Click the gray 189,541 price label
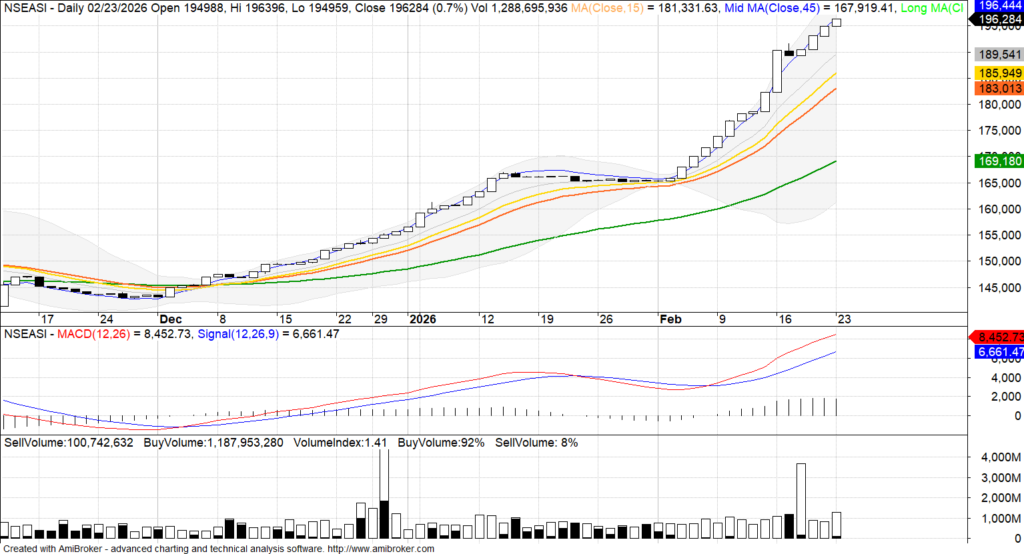 pos(995,55)
